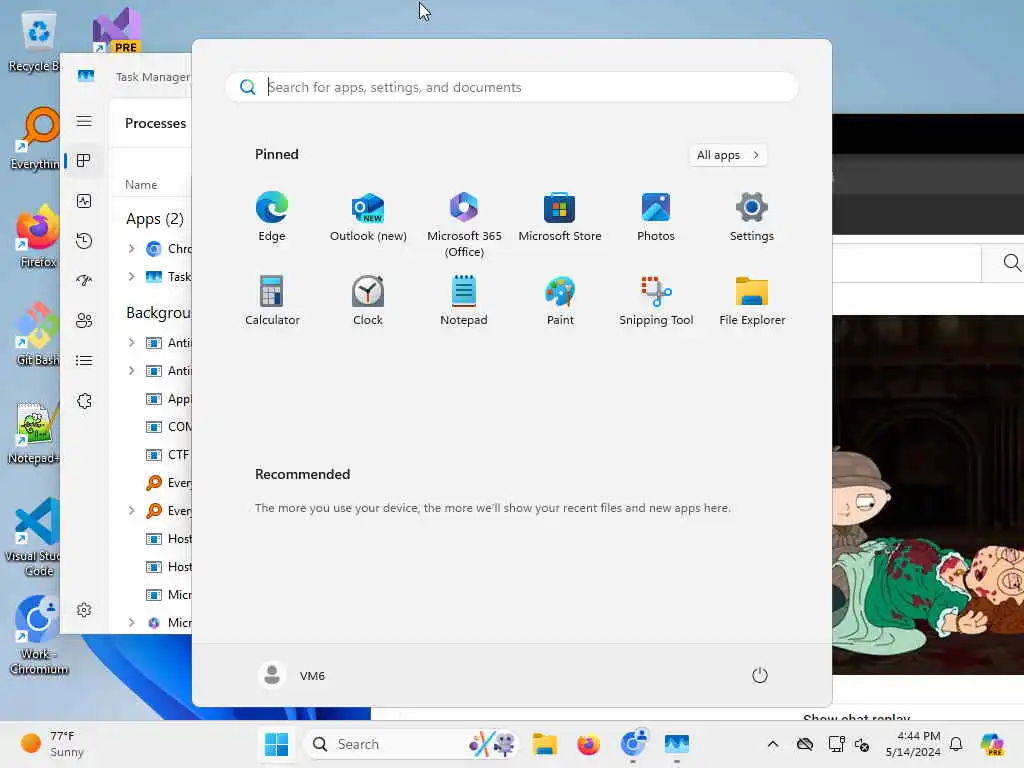This screenshot has width=1024, height=768.
Task: Open clock showing 4:44 PM
Action: coord(913,744)
